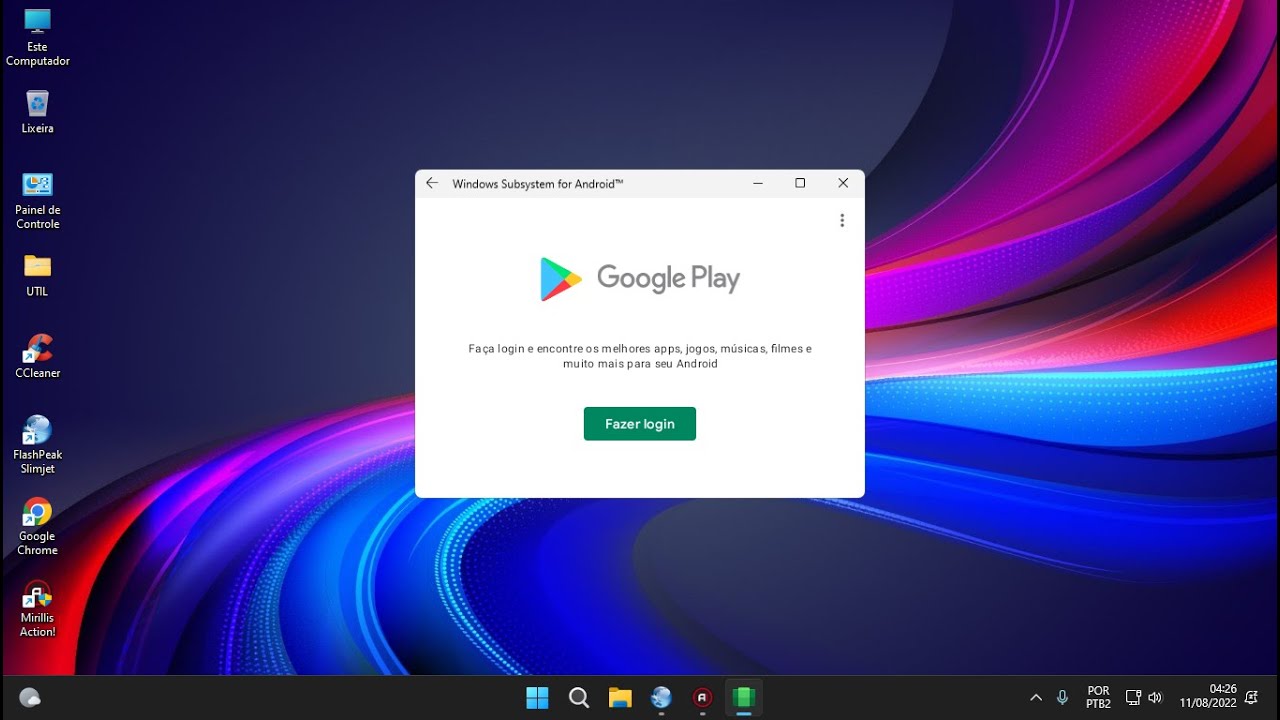
Task: Select FlashPeak Slimjet desktop shortcut
Action: click(x=38, y=445)
